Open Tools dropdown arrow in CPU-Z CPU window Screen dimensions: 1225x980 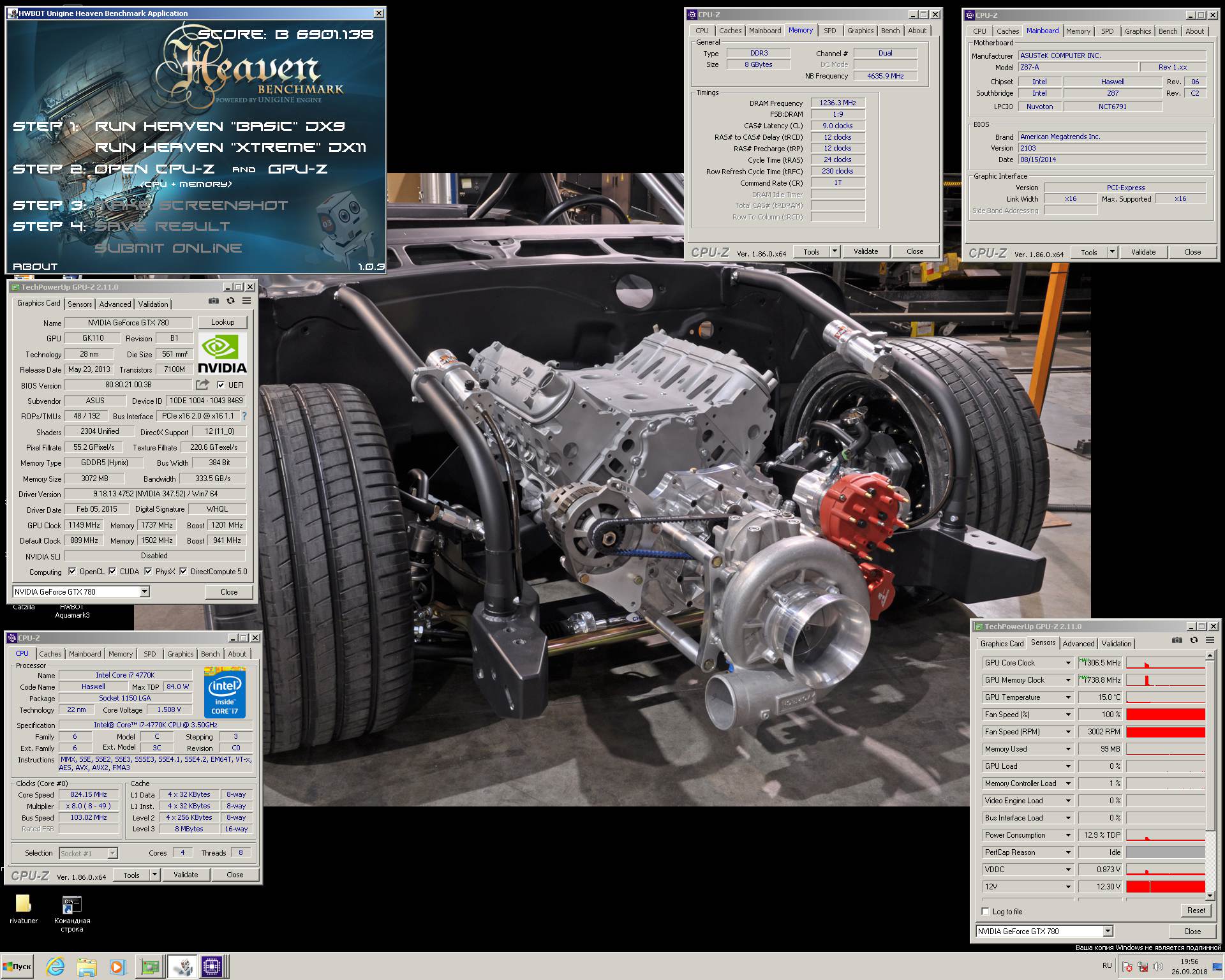[x=154, y=875]
